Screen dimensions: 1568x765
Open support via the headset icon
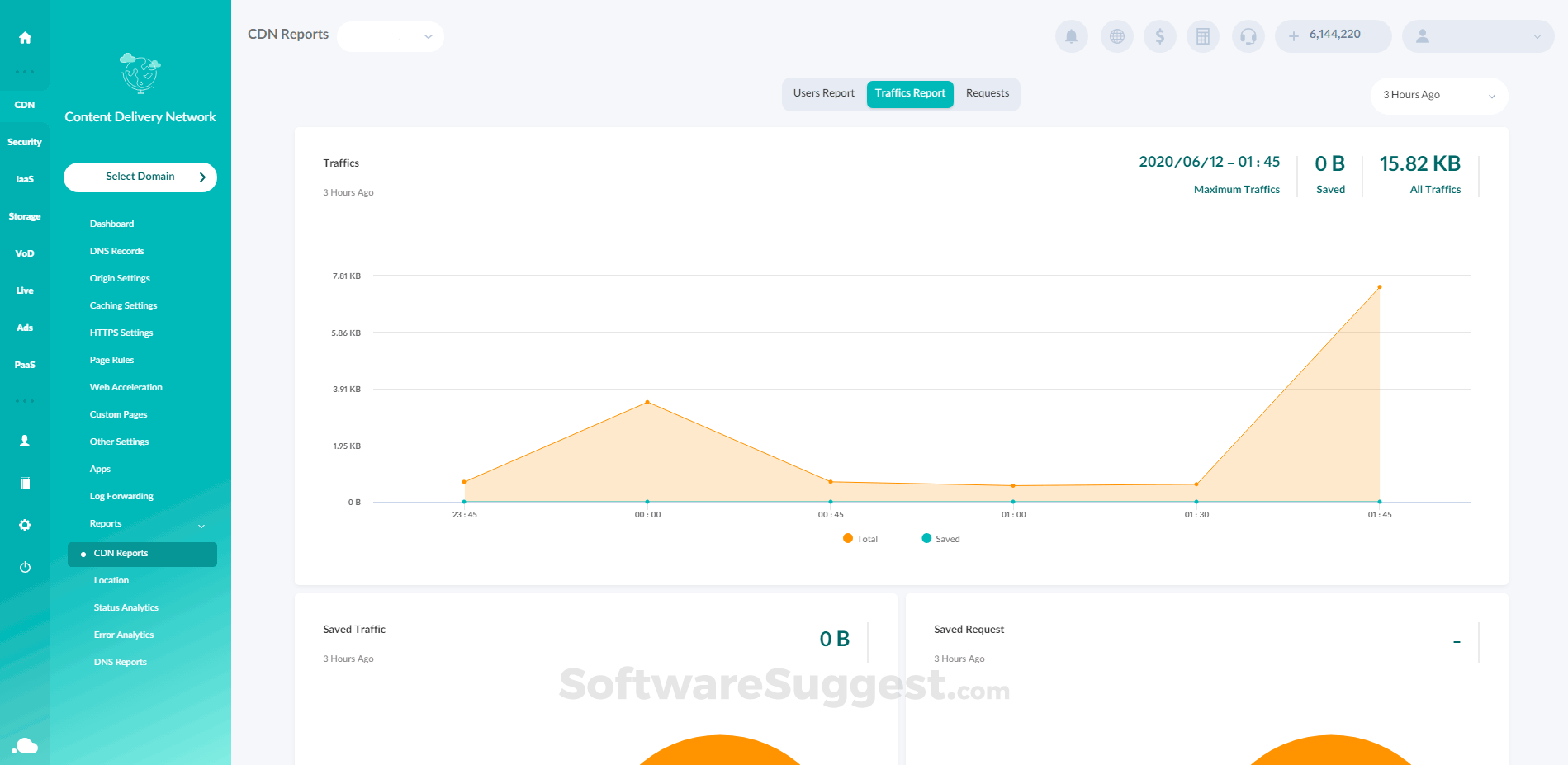(1248, 36)
